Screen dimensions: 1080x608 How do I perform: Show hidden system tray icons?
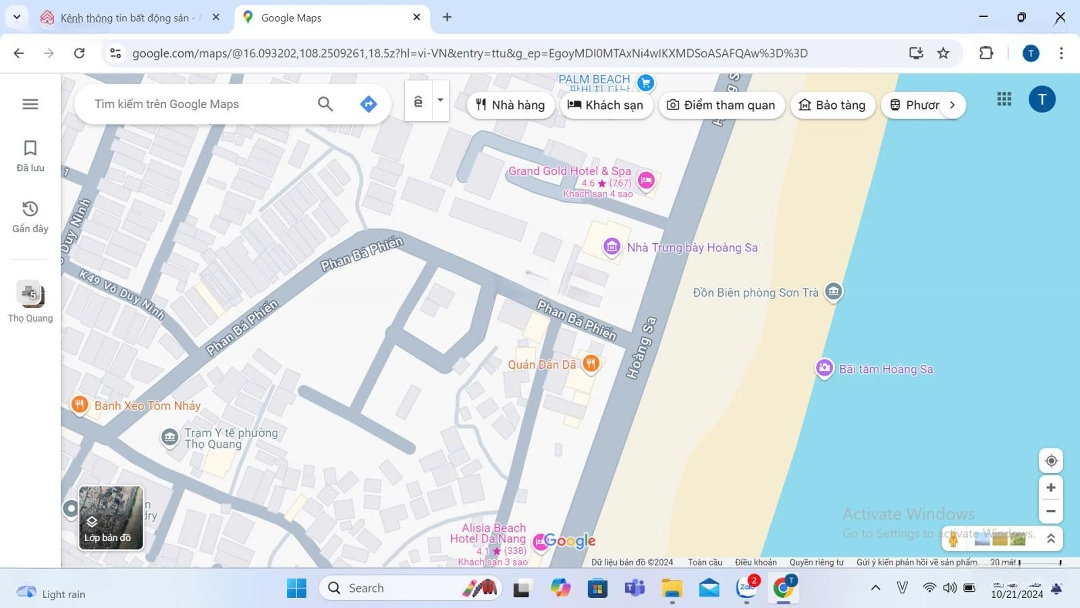click(x=875, y=588)
